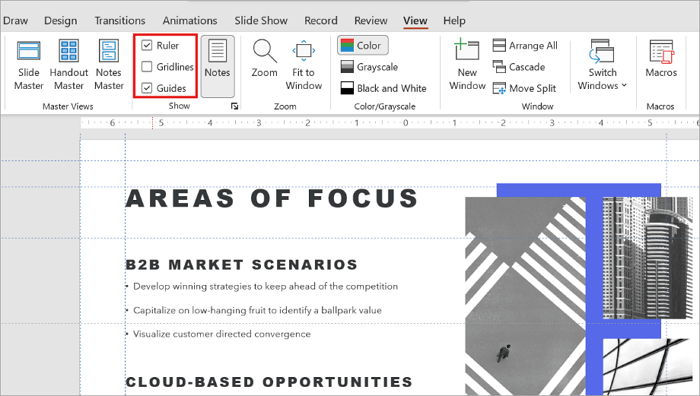Viewport: 700px width, 396px height.
Task: Open Switch Windows dropdown
Action: coord(602,65)
